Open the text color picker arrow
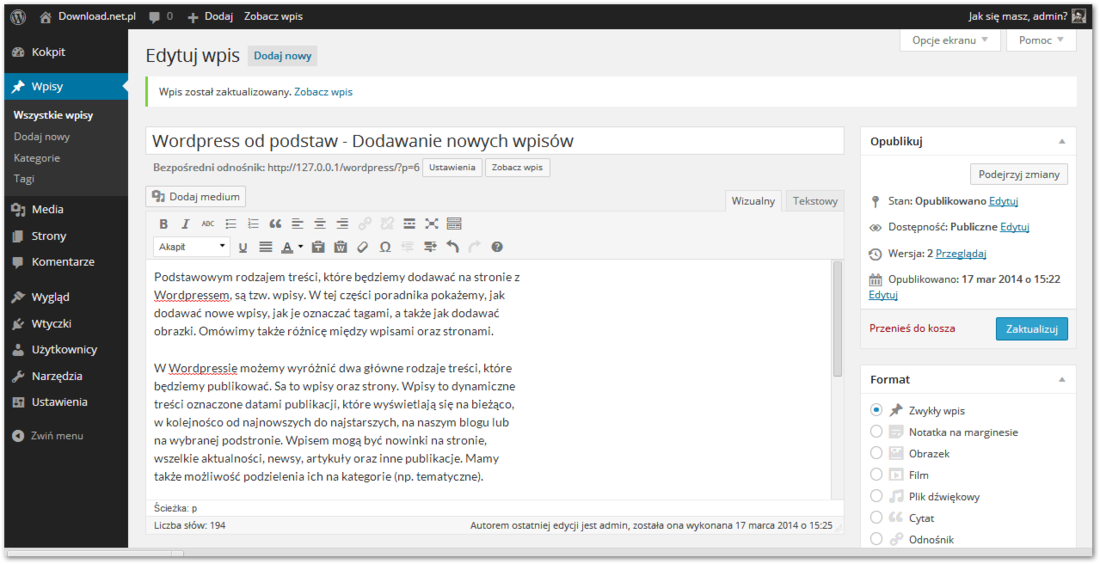1100x564 pixels. pos(300,247)
